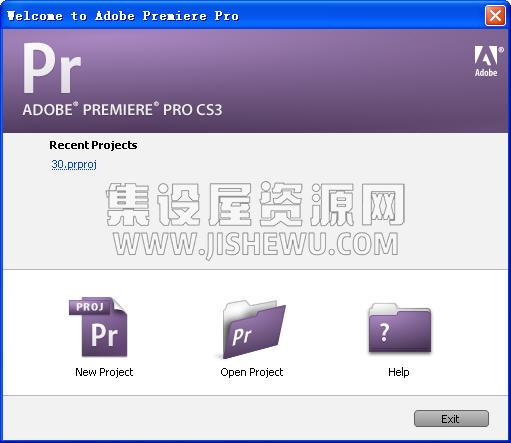The width and height of the screenshot is (511, 443).
Task: Click the Chinese 集设屋资源网 watermark text
Action: pyautogui.click(x=256, y=204)
